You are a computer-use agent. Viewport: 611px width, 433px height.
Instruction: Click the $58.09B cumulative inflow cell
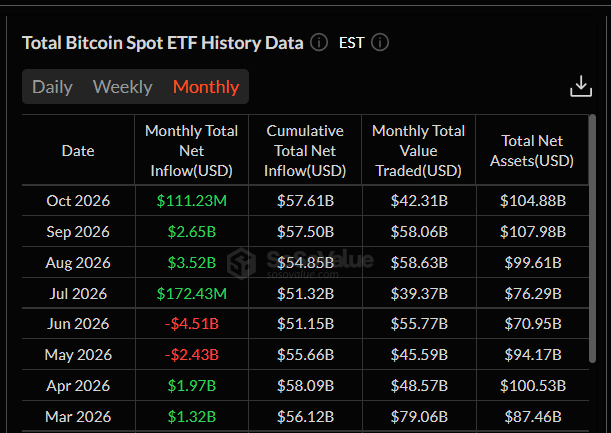(305, 385)
